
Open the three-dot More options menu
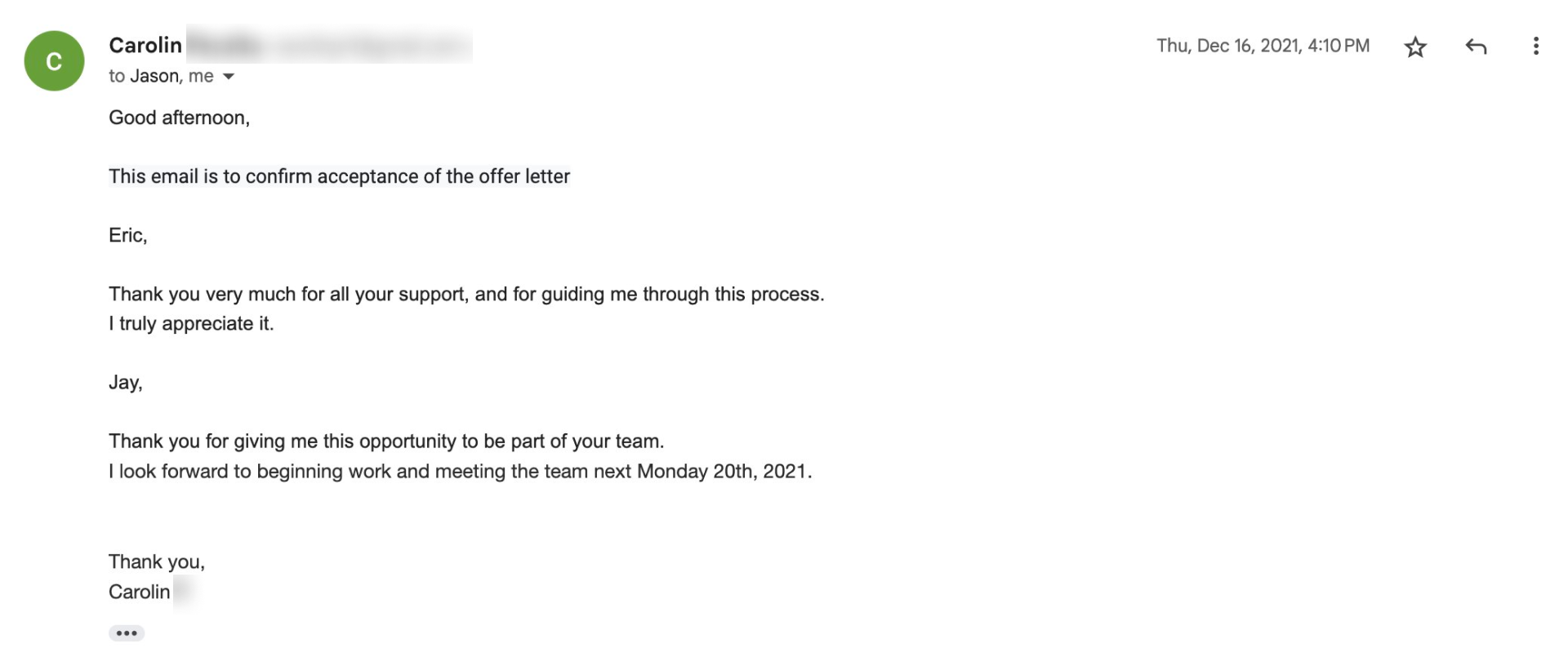point(1535,47)
